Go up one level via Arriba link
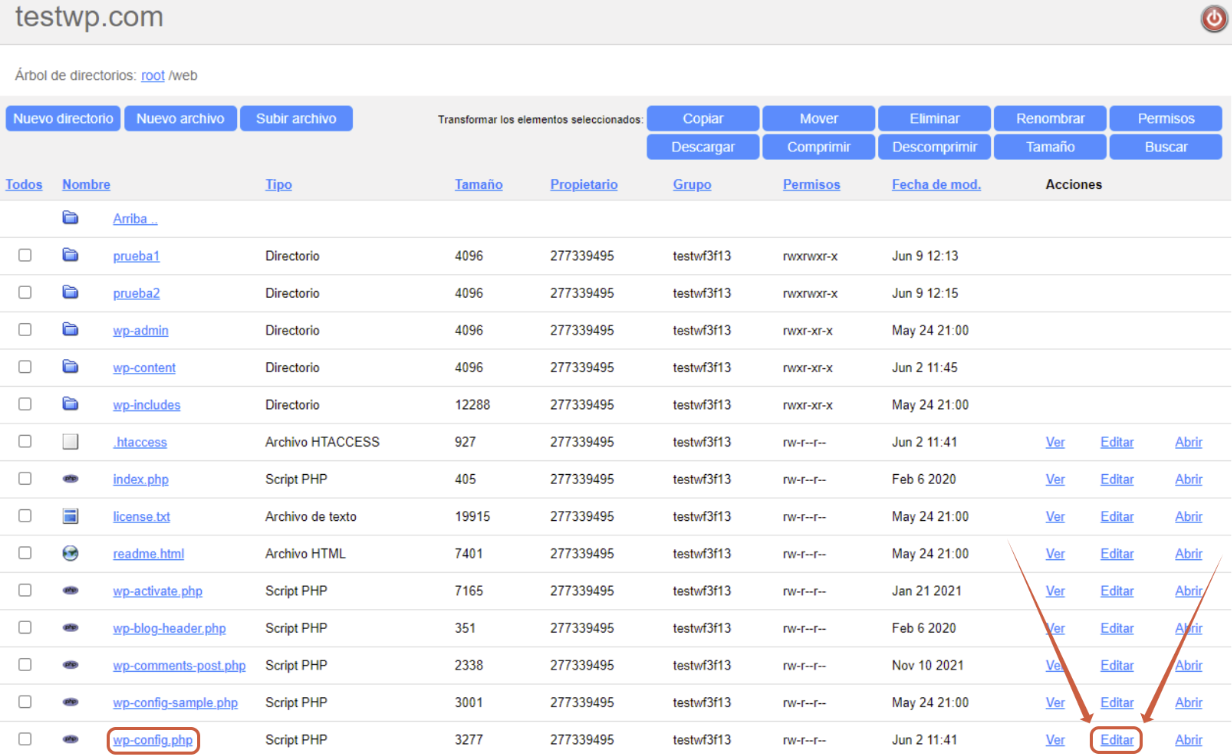Viewport: 1232px width, 756px height. (x=135, y=219)
